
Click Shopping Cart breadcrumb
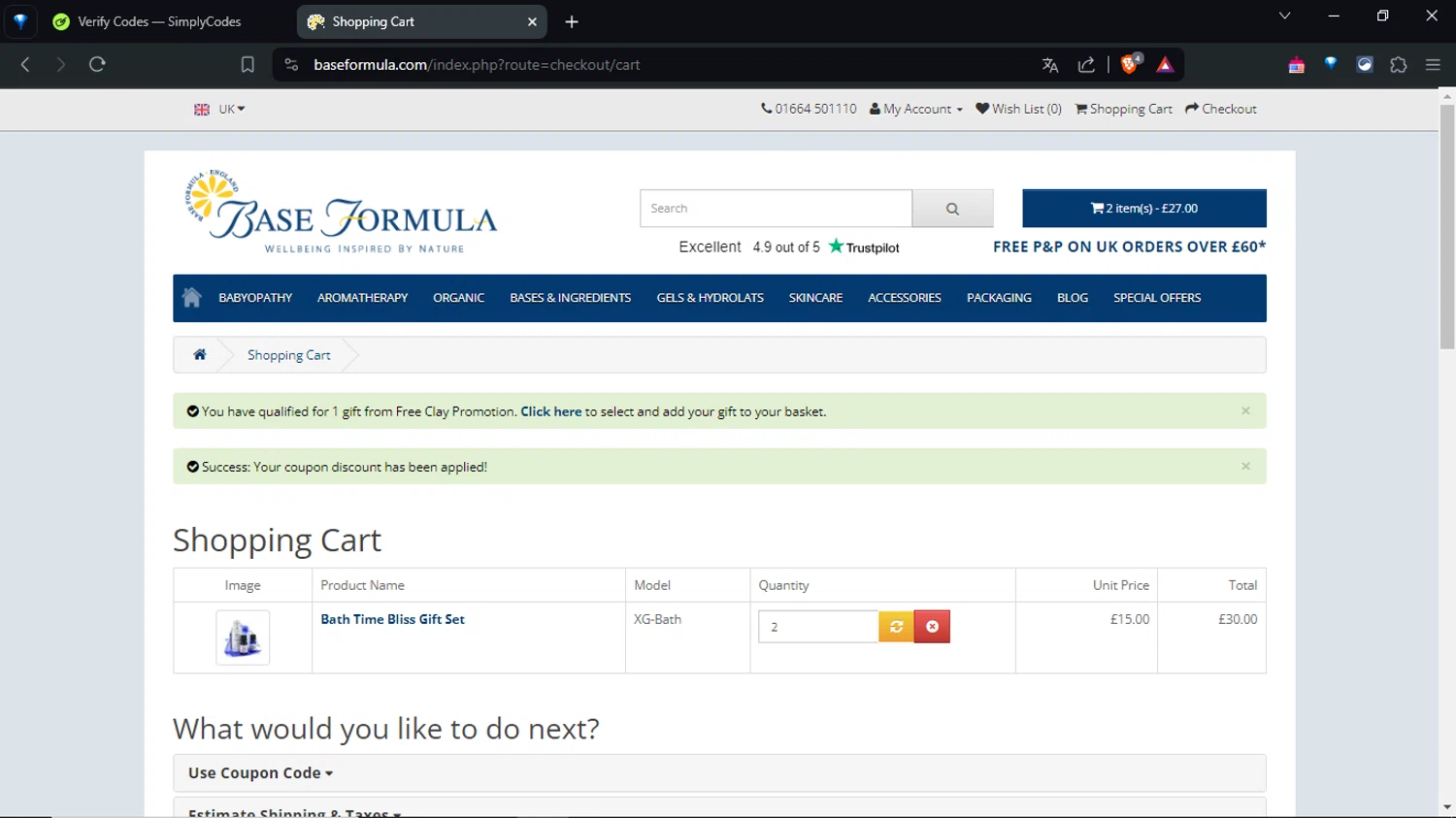(x=289, y=355)
